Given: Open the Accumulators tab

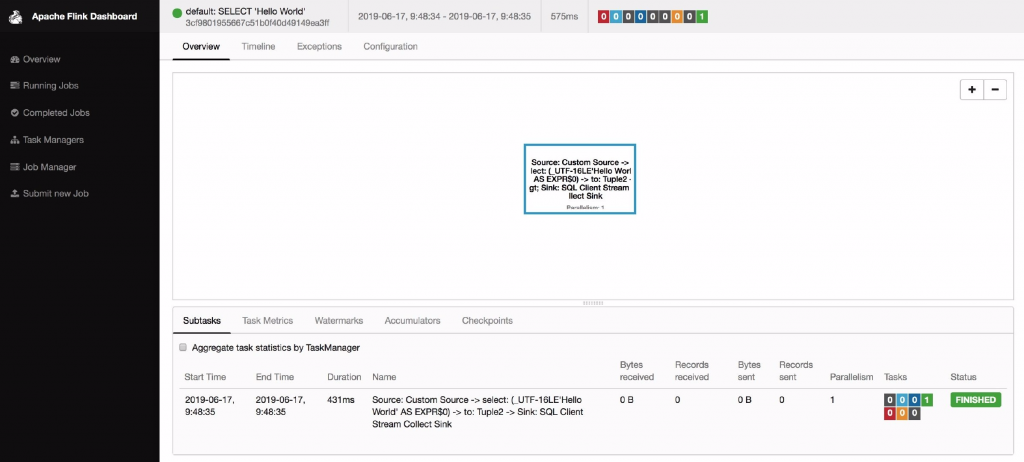Looking at the screenshot, I should (x=412, y=321).
